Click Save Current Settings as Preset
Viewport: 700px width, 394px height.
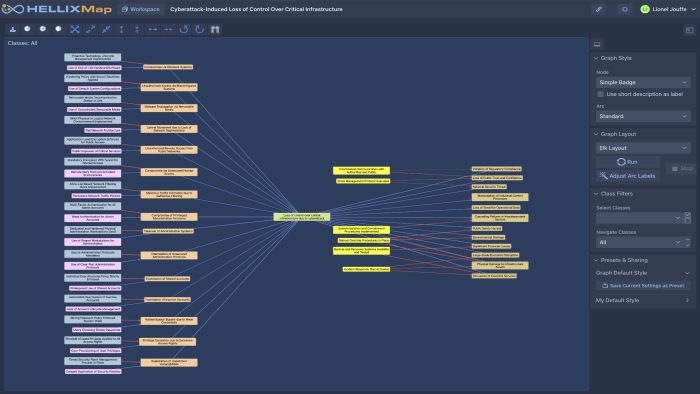[x=643, y=286]
